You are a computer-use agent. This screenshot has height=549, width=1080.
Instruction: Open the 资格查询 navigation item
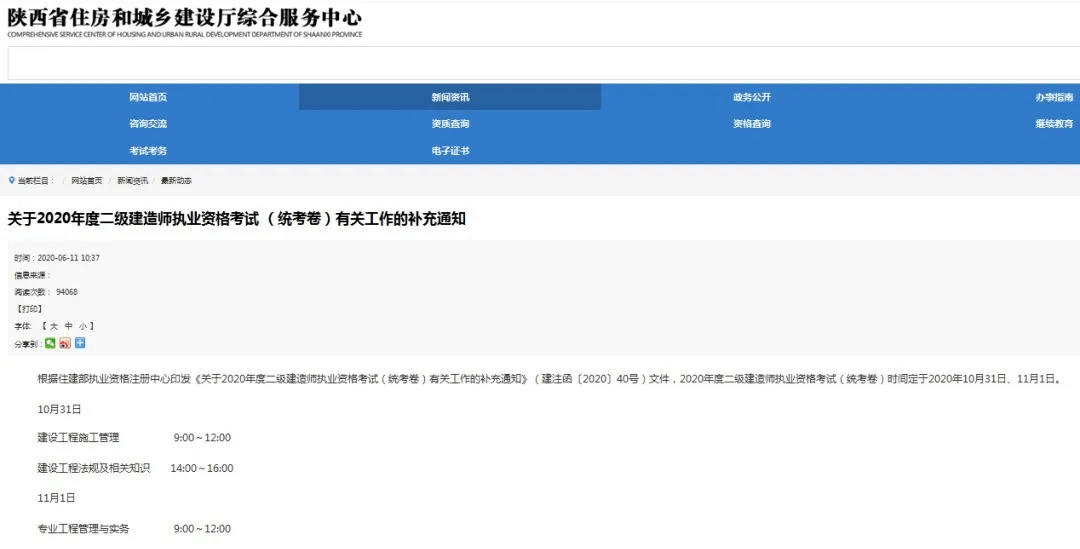click(751, 124)
